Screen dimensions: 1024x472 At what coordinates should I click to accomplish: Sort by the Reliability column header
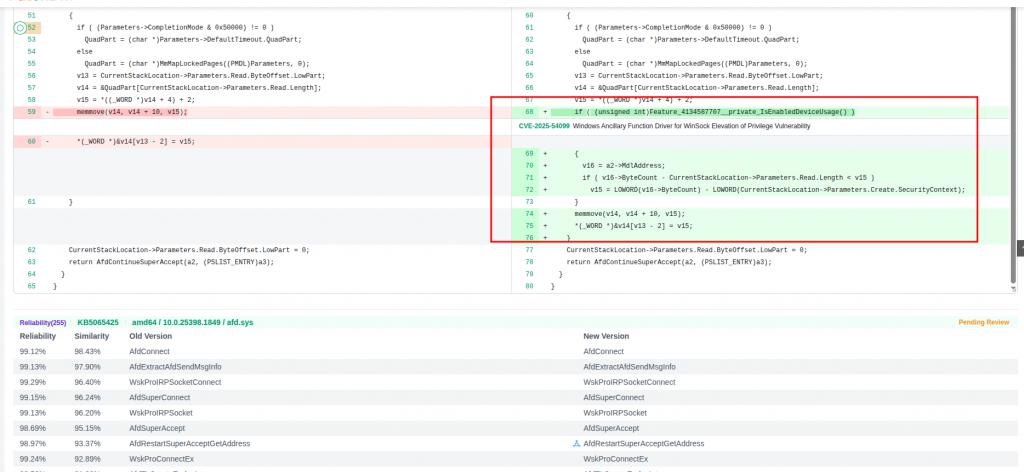(38, 336)
